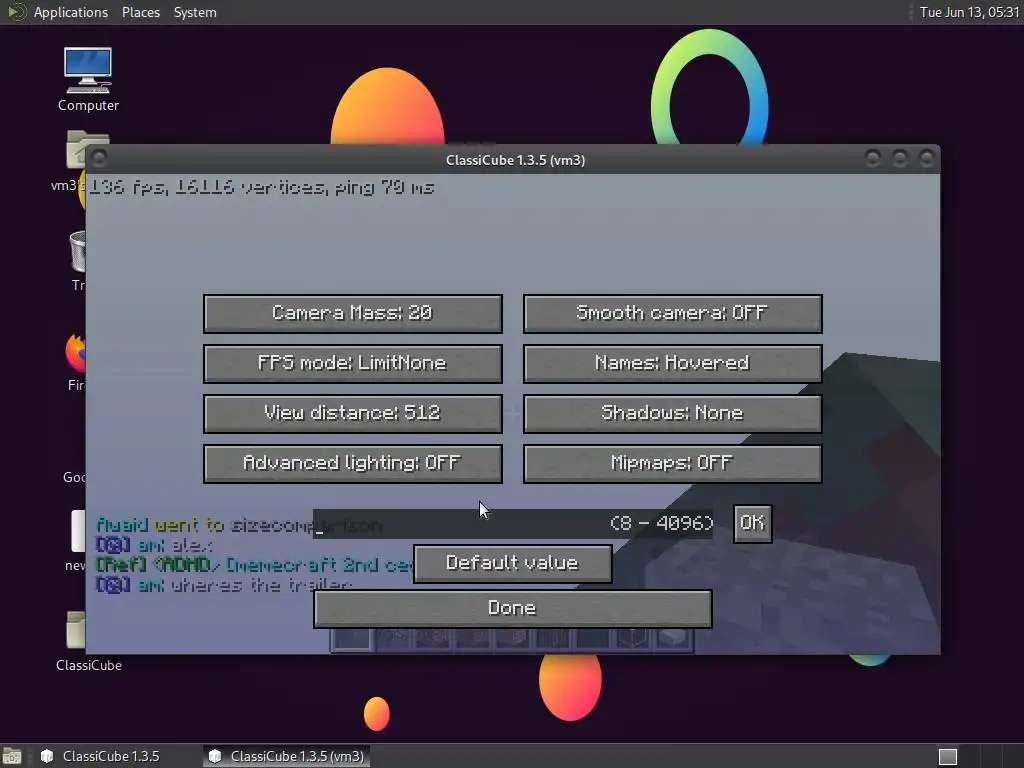
Task: Click Done to close options
Action: coord(513,609)
